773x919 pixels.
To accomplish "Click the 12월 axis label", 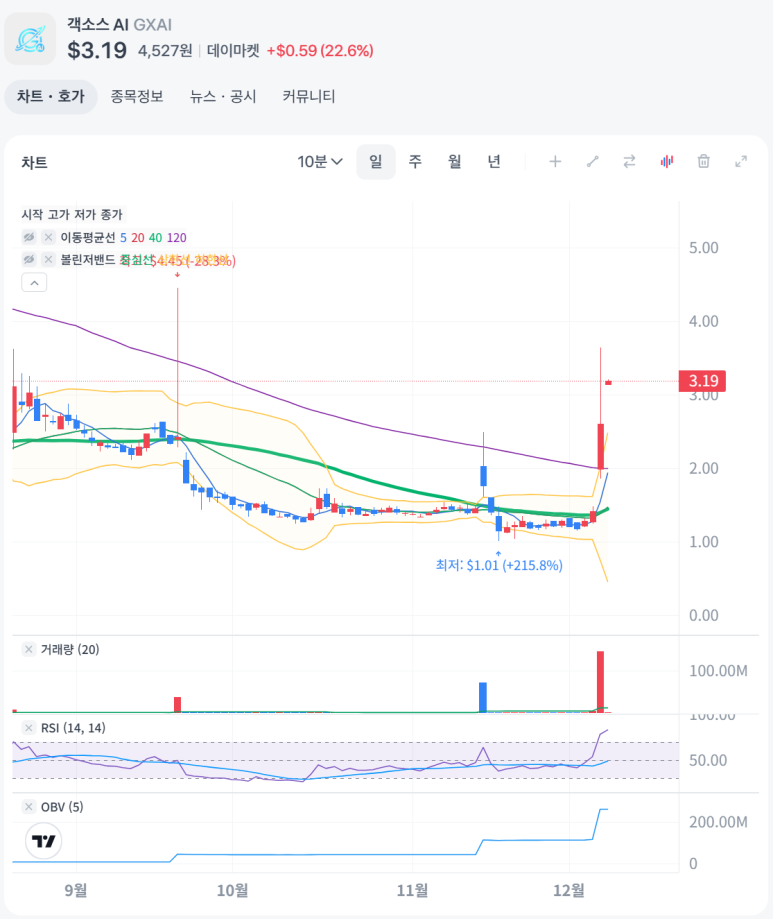I will (x=569, y=890).
